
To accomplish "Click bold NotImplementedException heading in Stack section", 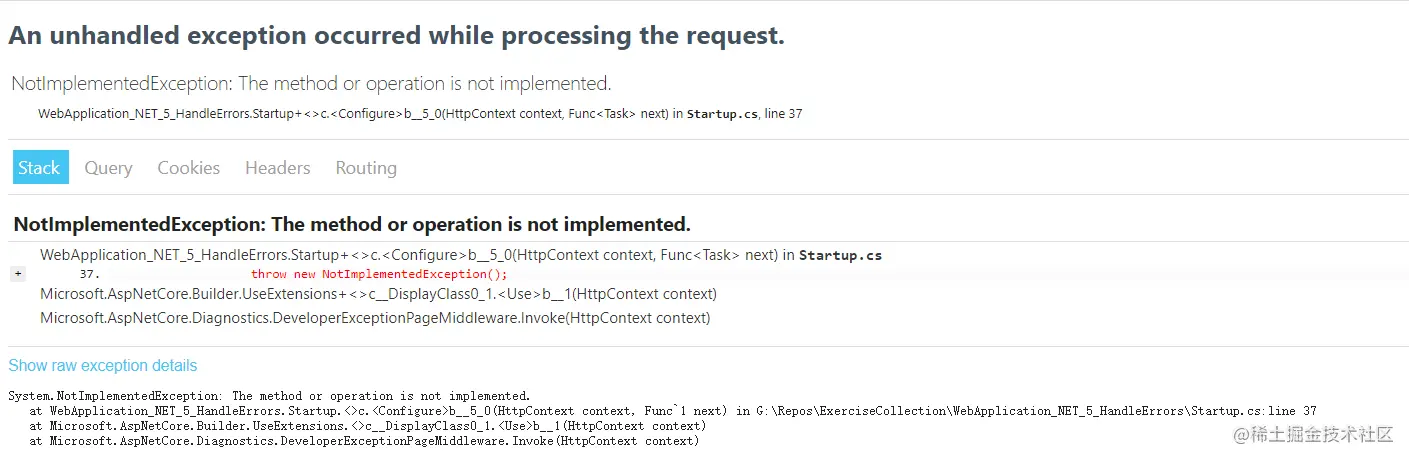I will 352,224.
